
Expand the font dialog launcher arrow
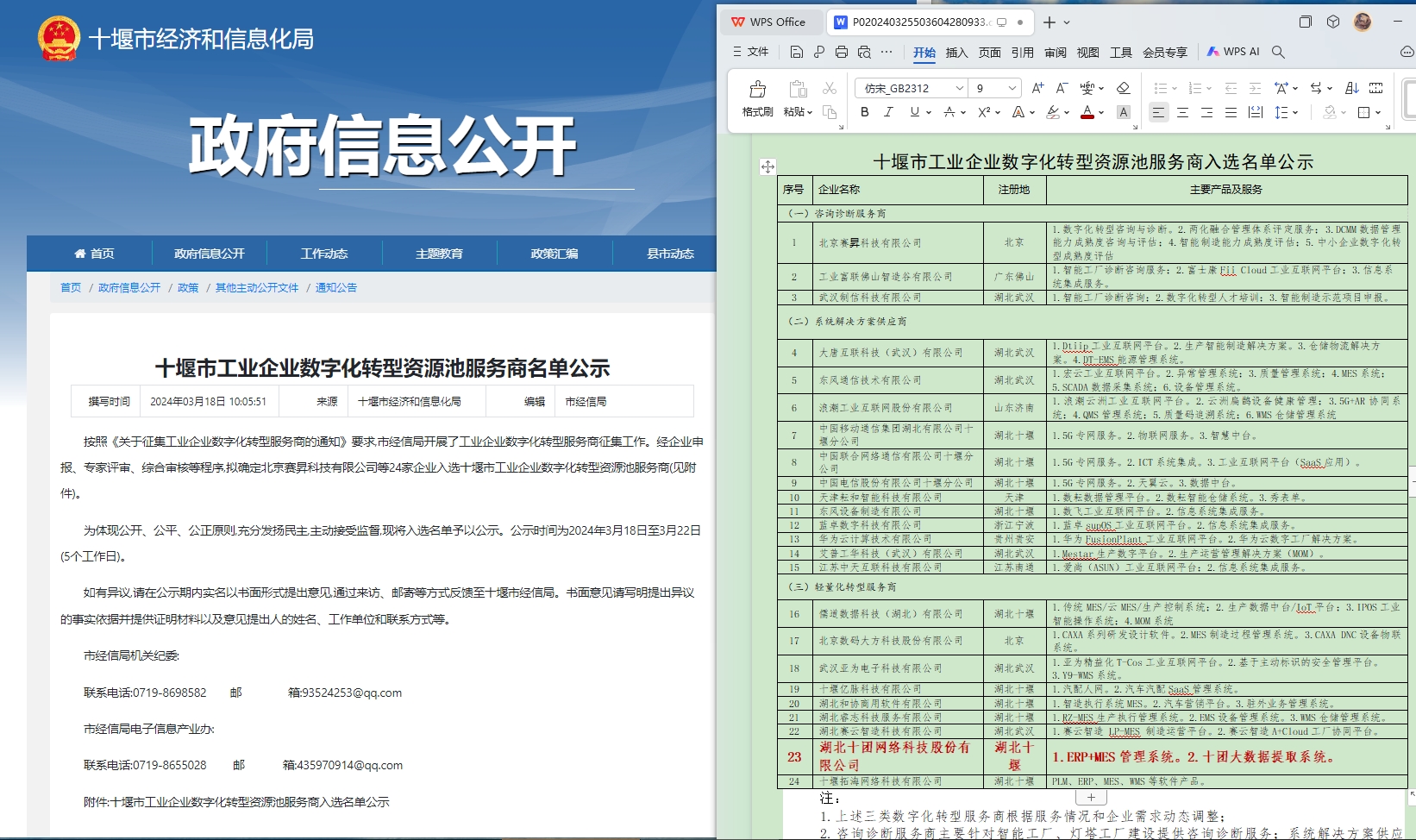coord(1135,127)
